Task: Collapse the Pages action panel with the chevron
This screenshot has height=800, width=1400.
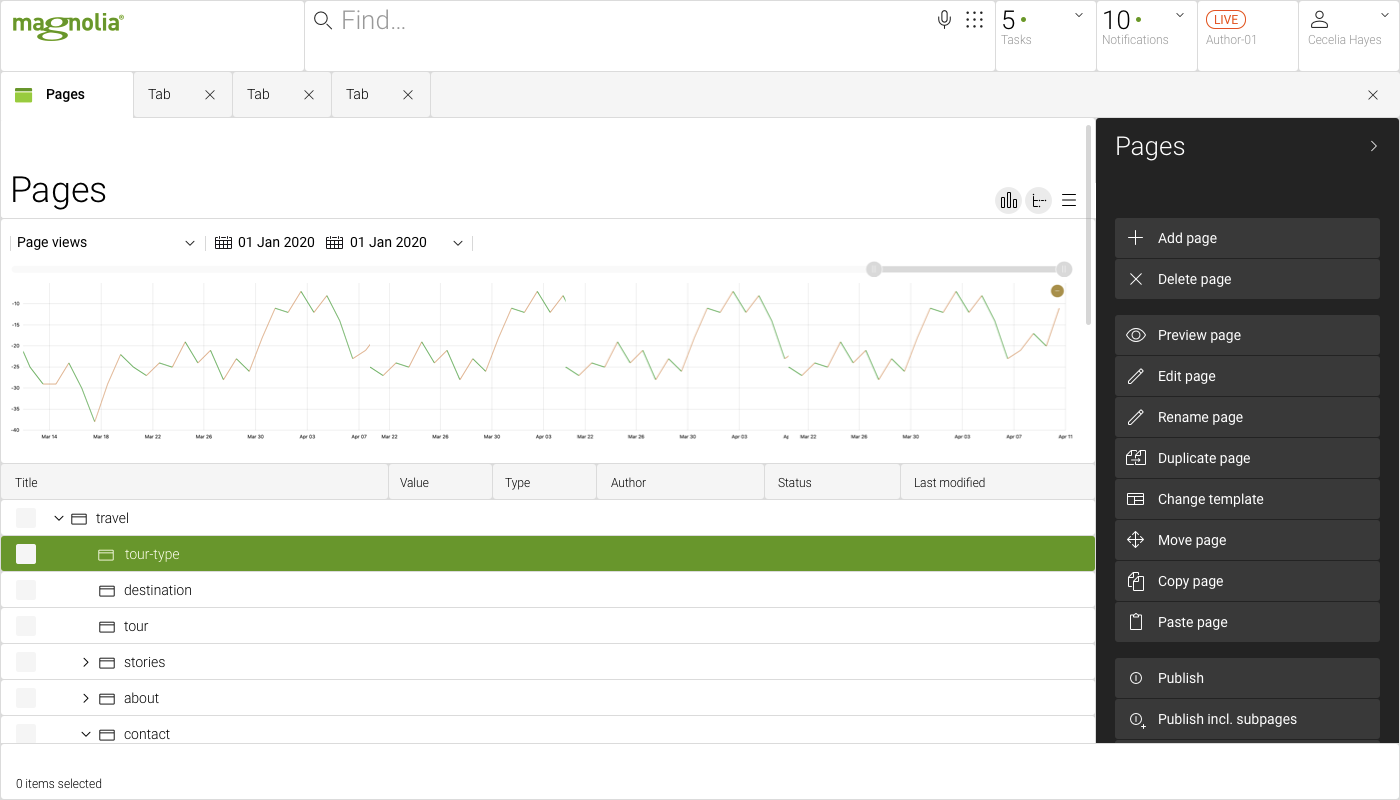Action: (1373, 145)
